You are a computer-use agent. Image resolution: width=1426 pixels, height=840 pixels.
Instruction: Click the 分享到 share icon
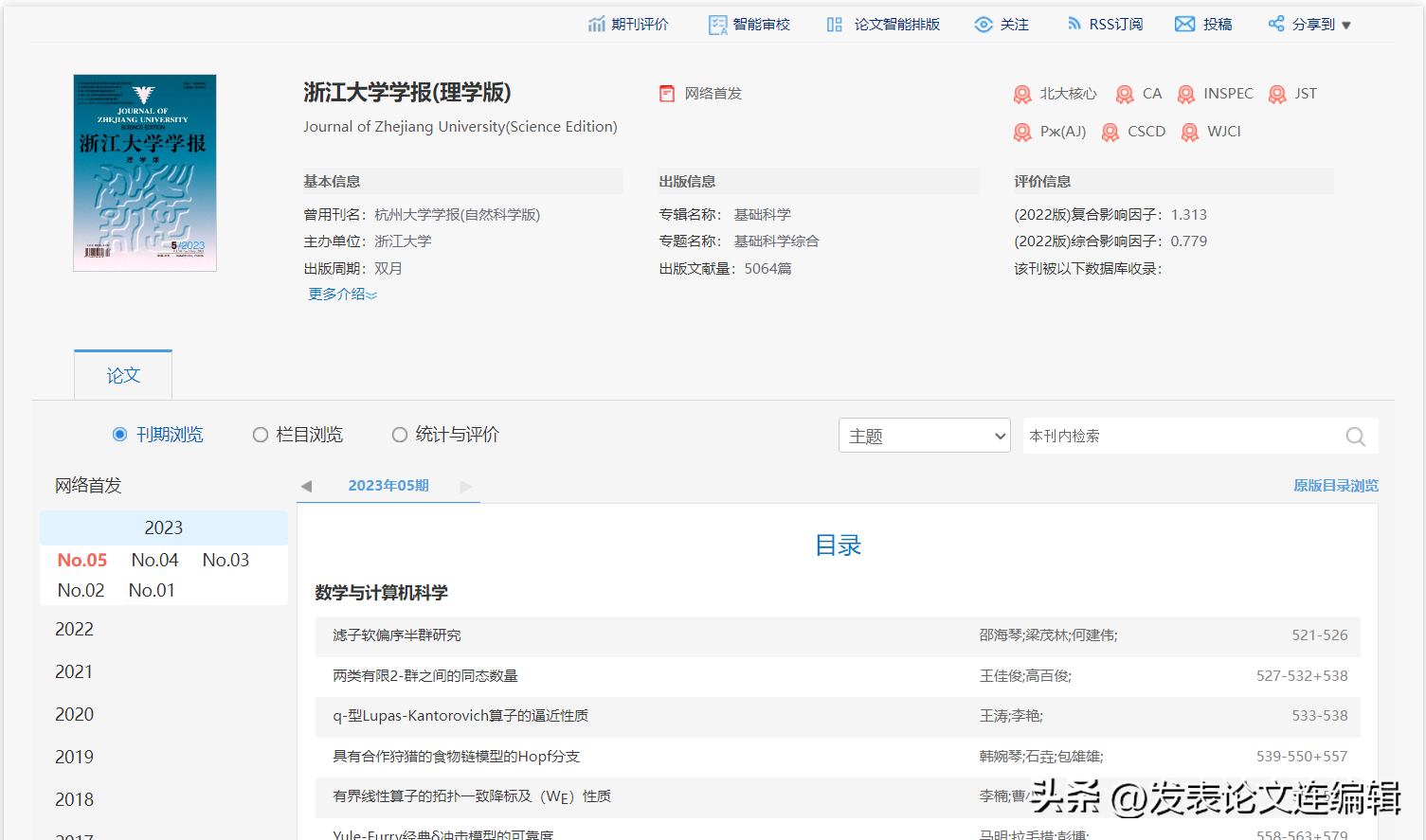(1276, 24)
